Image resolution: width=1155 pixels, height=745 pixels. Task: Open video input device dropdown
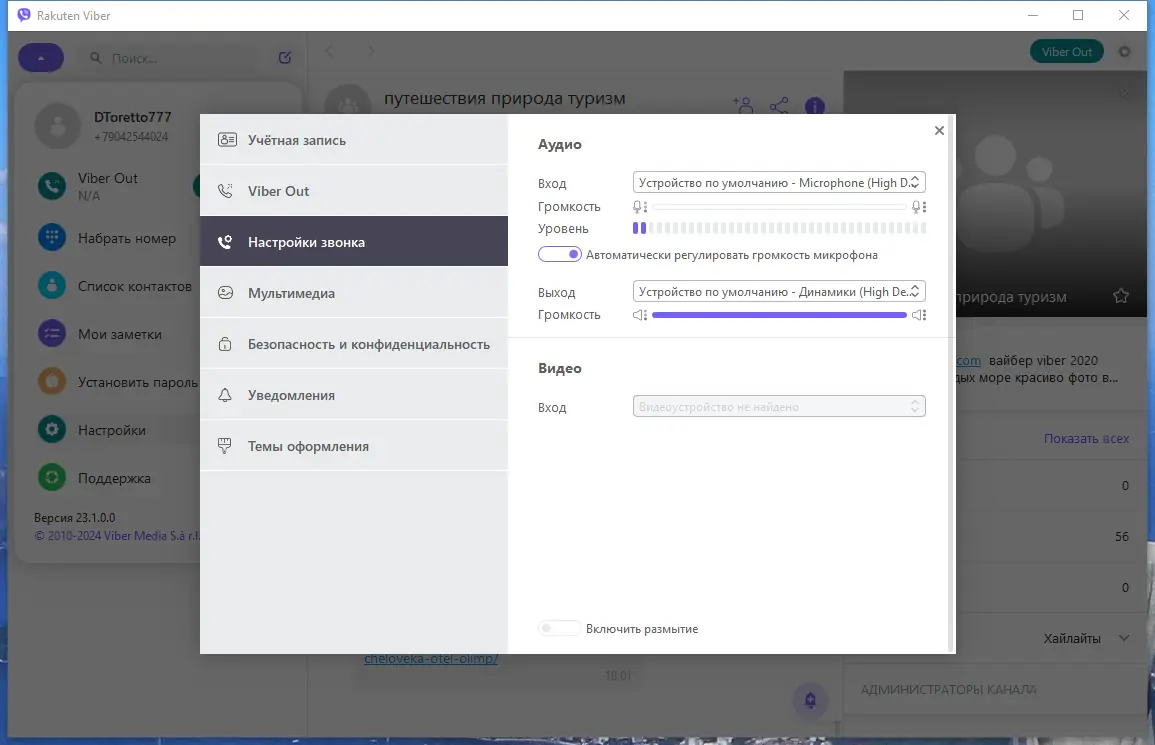click(779, 407)
